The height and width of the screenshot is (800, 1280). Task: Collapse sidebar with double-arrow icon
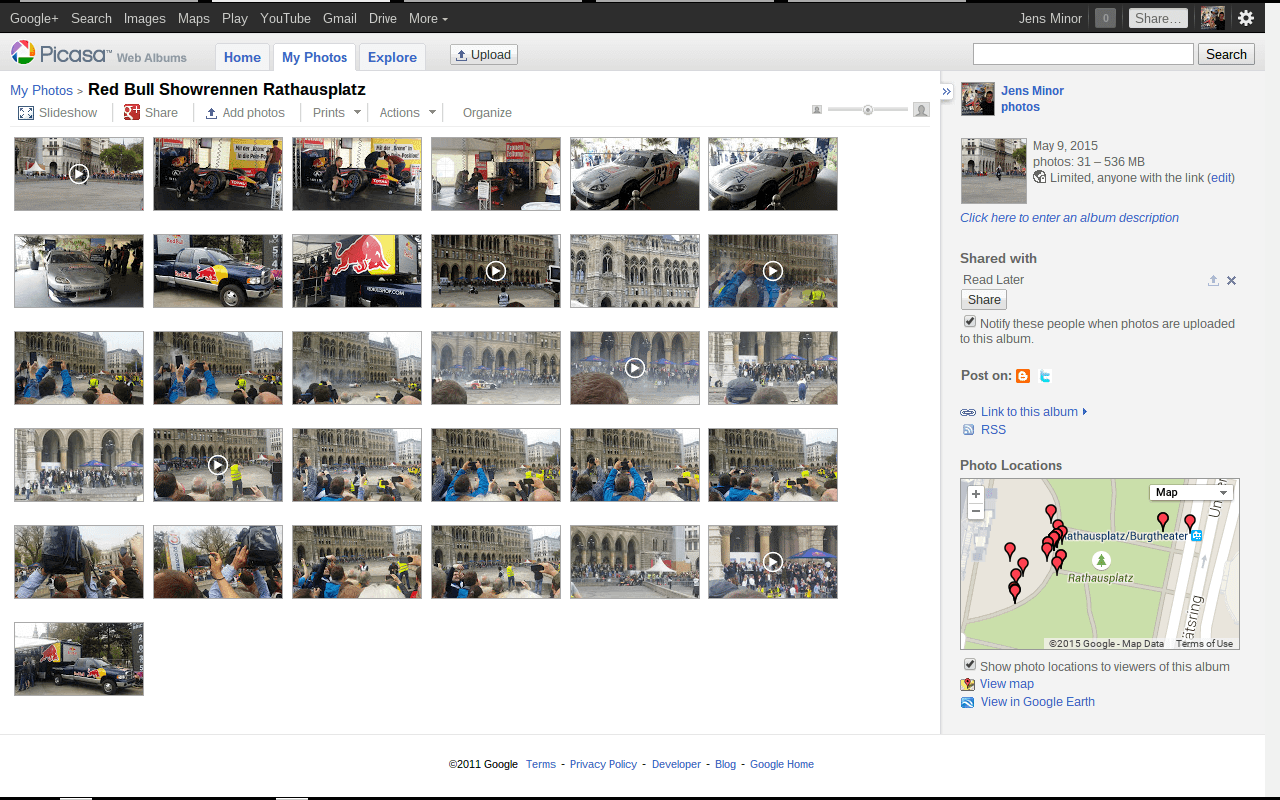[x=947, y=91]
